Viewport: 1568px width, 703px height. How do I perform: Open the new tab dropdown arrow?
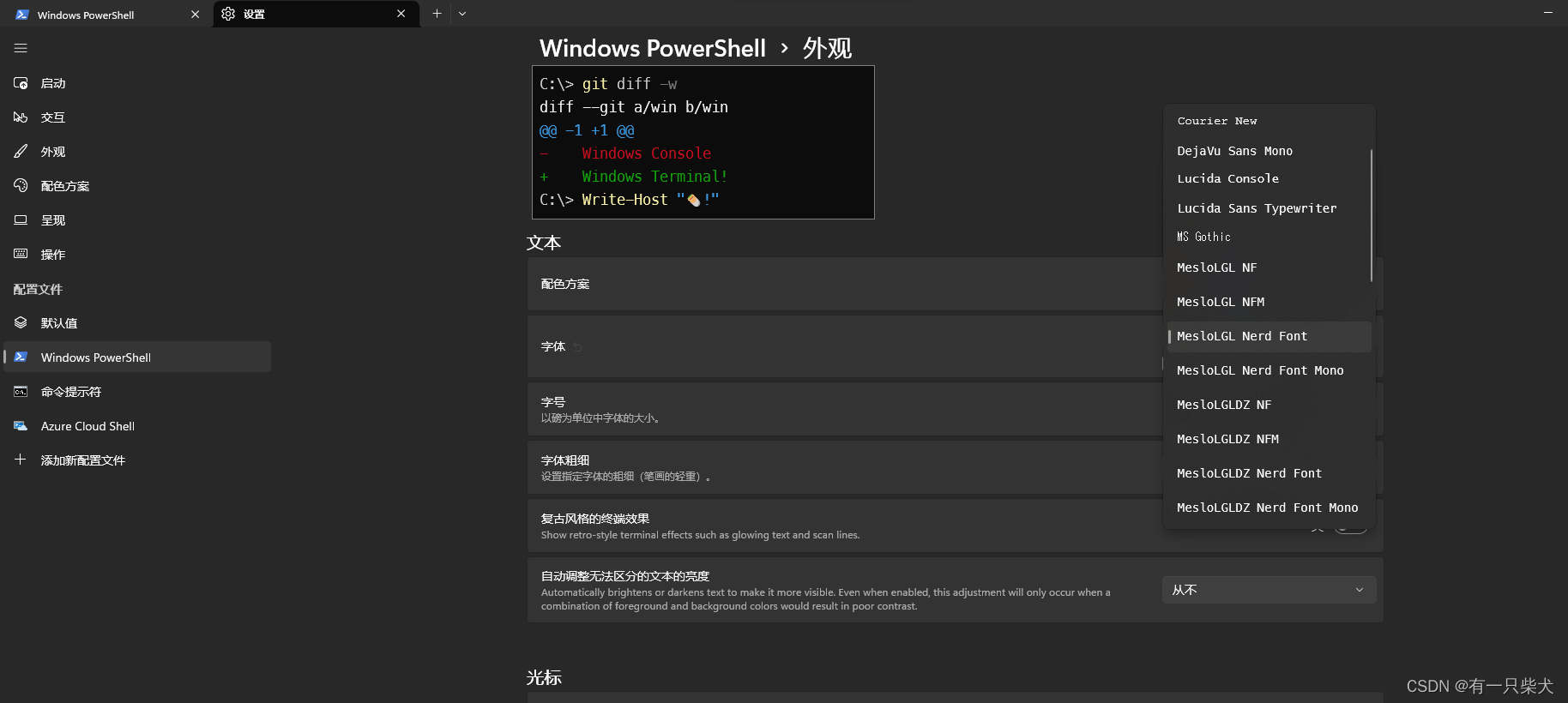462,14
